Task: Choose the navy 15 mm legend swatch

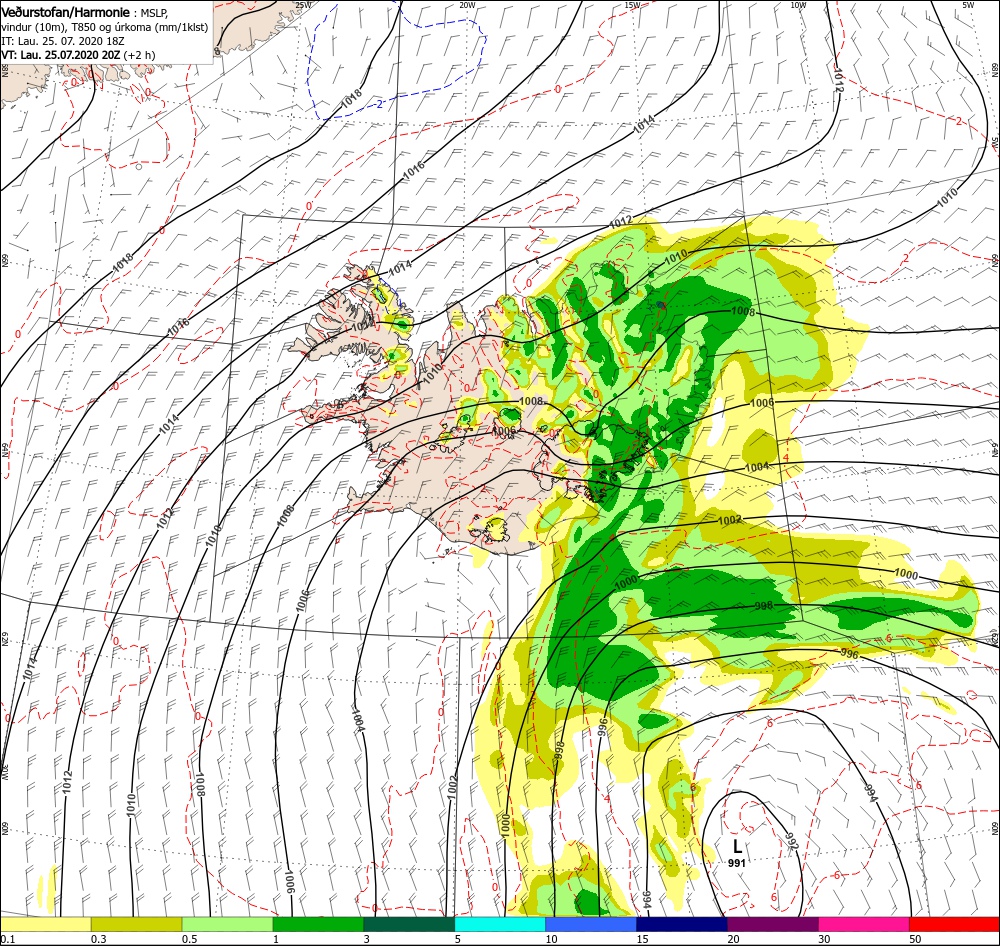Action: point(682,924)
